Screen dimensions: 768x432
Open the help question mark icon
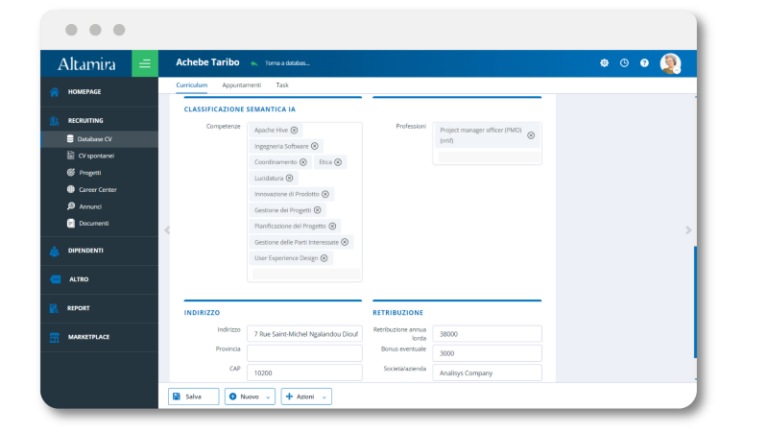tap(645, 63)
